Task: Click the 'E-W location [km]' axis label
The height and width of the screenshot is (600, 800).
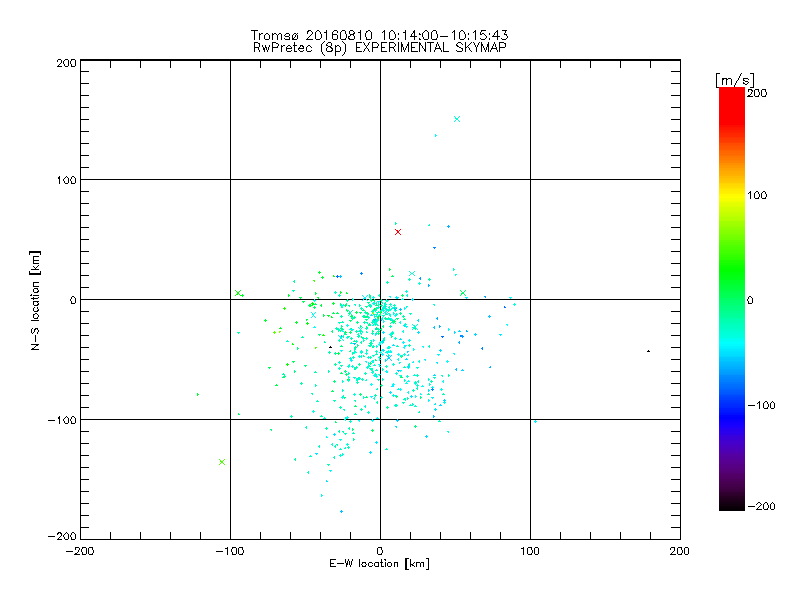Action: point(379,564)
